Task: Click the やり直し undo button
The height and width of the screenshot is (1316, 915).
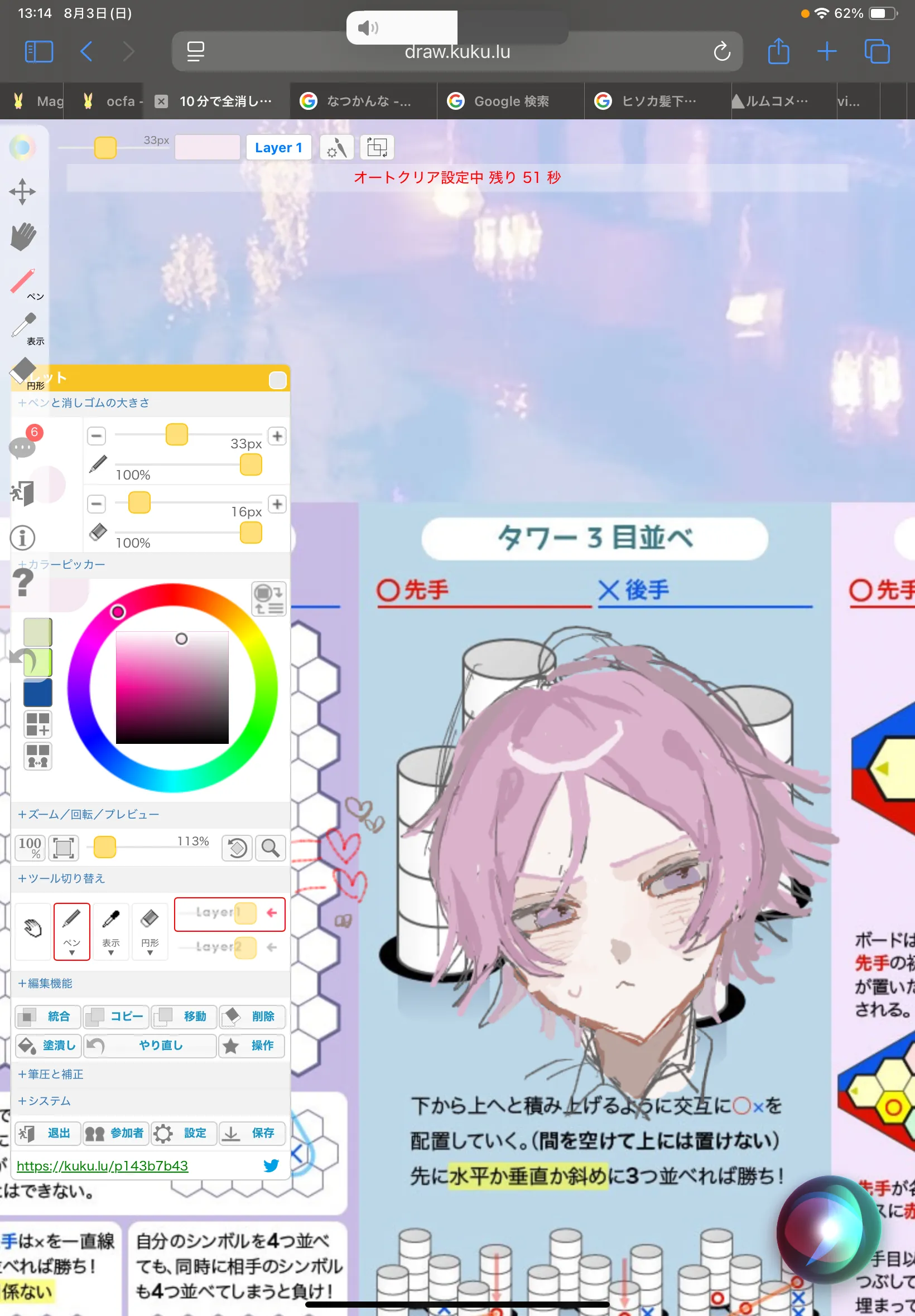Action: point(150,1046)
